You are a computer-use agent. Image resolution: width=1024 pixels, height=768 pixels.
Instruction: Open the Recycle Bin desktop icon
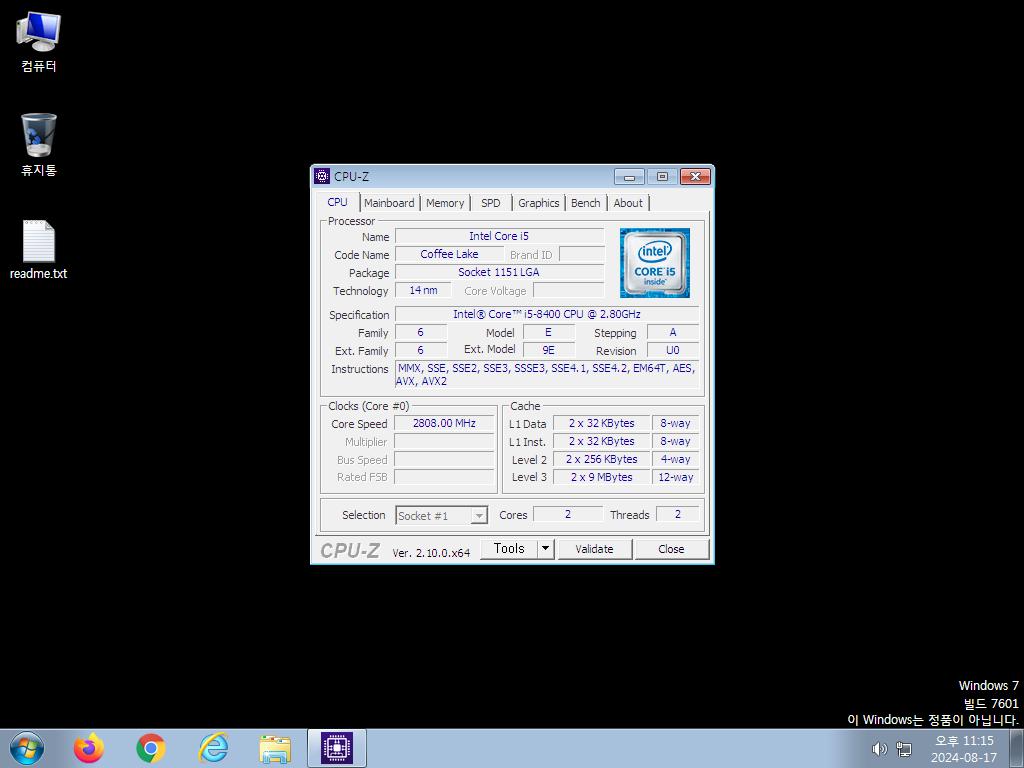(x=39, y=145)
